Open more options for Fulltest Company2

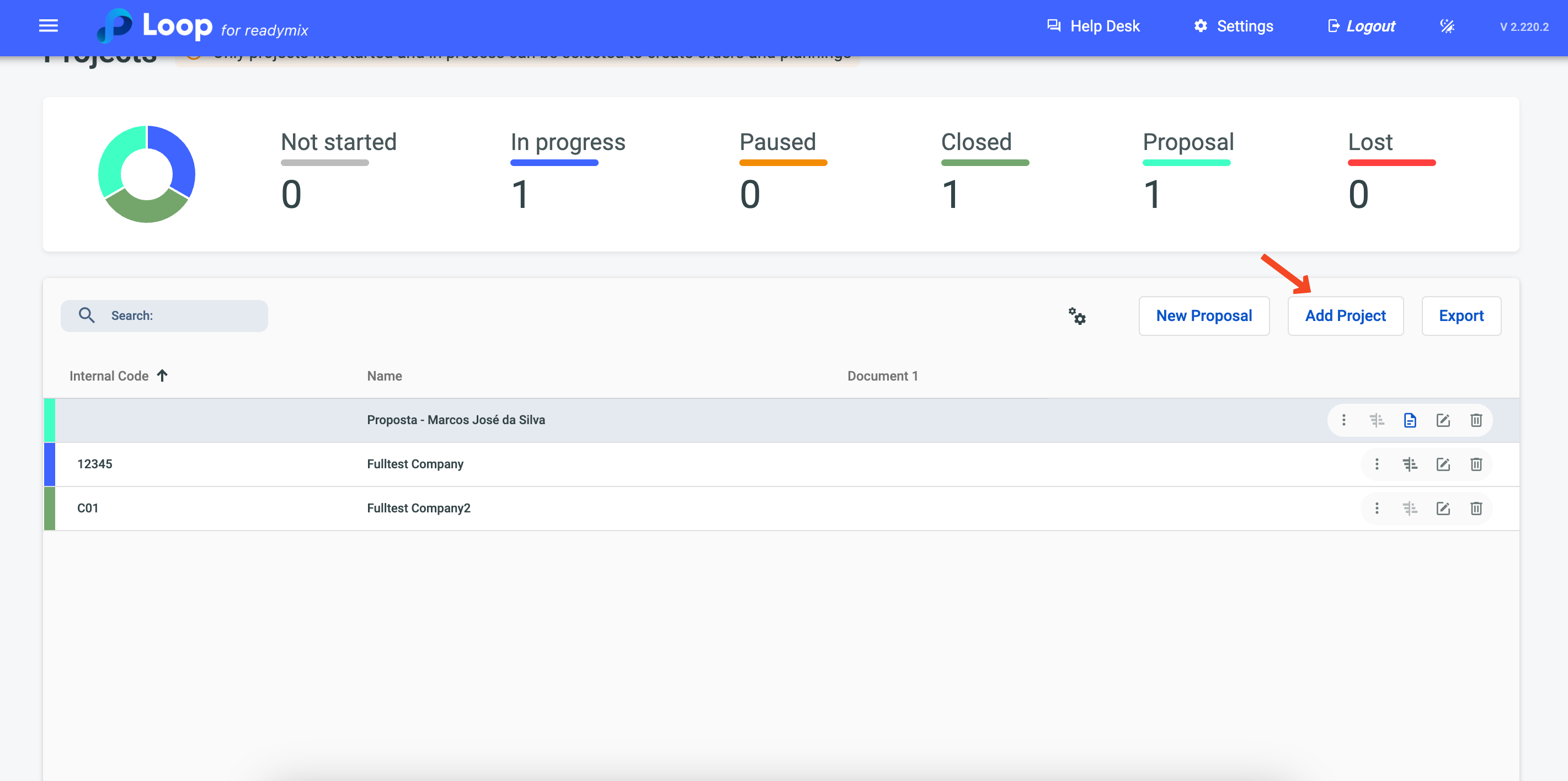[1376, 509]
